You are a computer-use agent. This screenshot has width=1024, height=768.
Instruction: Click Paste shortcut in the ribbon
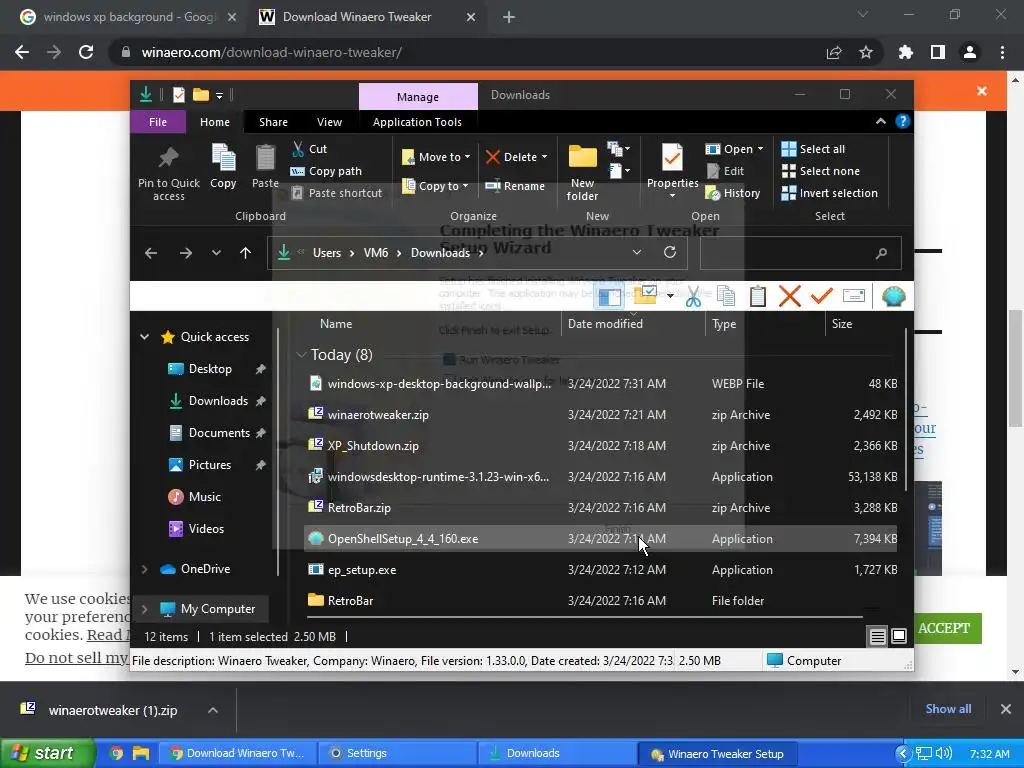pyautogui.click(x=336, y=193)
